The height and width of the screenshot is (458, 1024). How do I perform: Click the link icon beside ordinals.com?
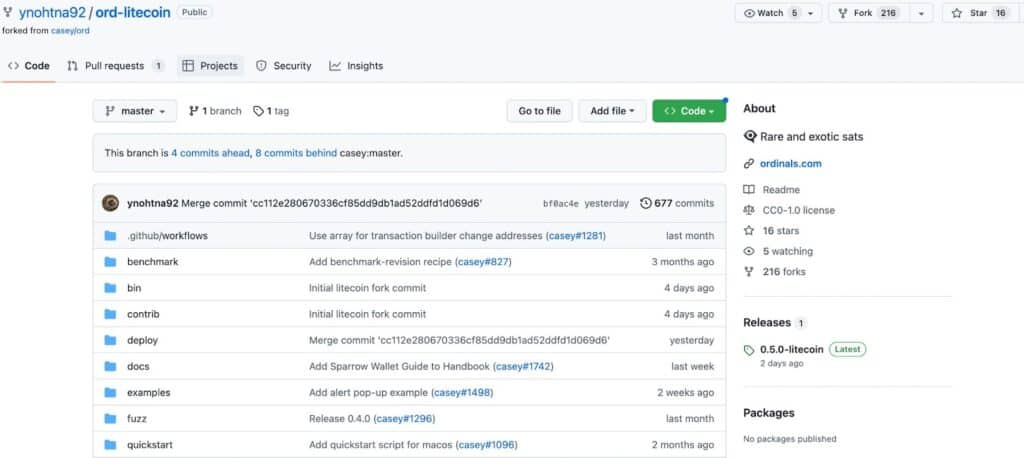[750, 164]
